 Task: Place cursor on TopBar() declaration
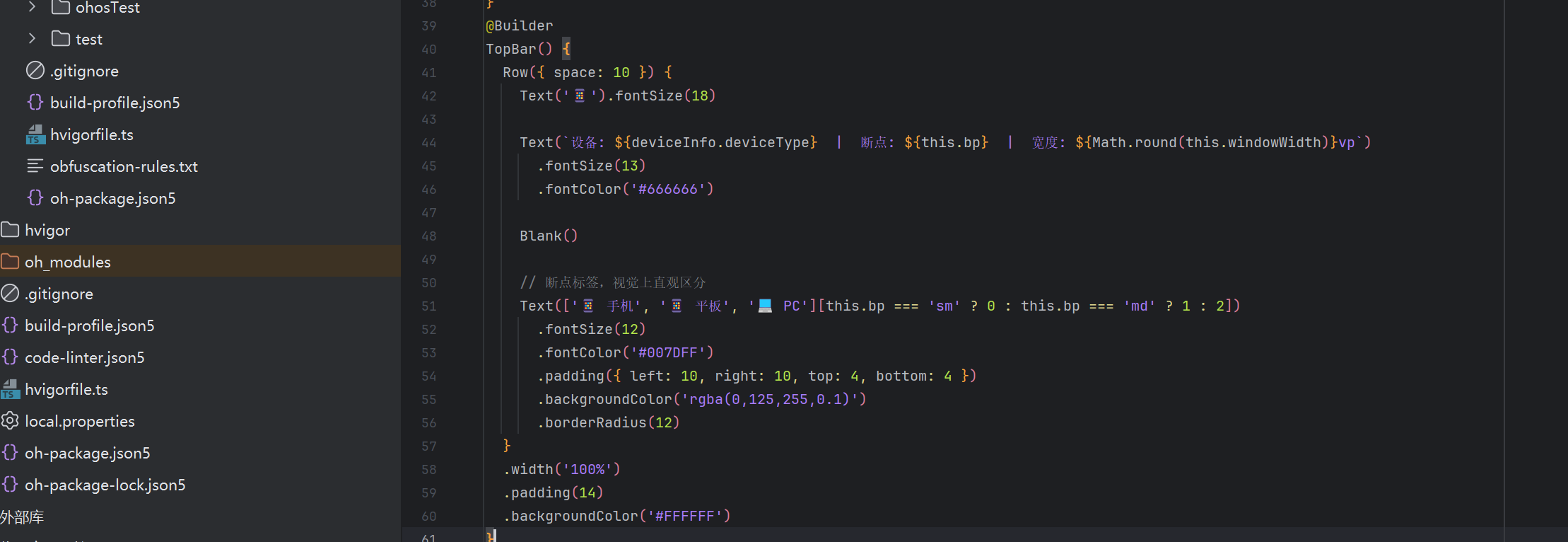click(x=519, y=49)
